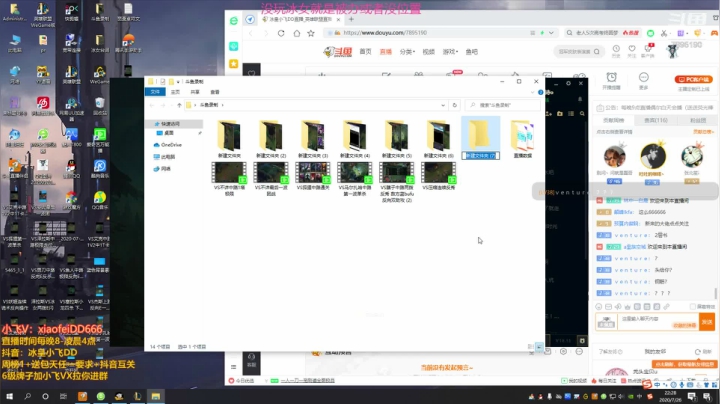Go to 视频 on Douyu nav
The width and height of the screenshot is (720, 404).
pyautogui.click(x=428, y=52)
